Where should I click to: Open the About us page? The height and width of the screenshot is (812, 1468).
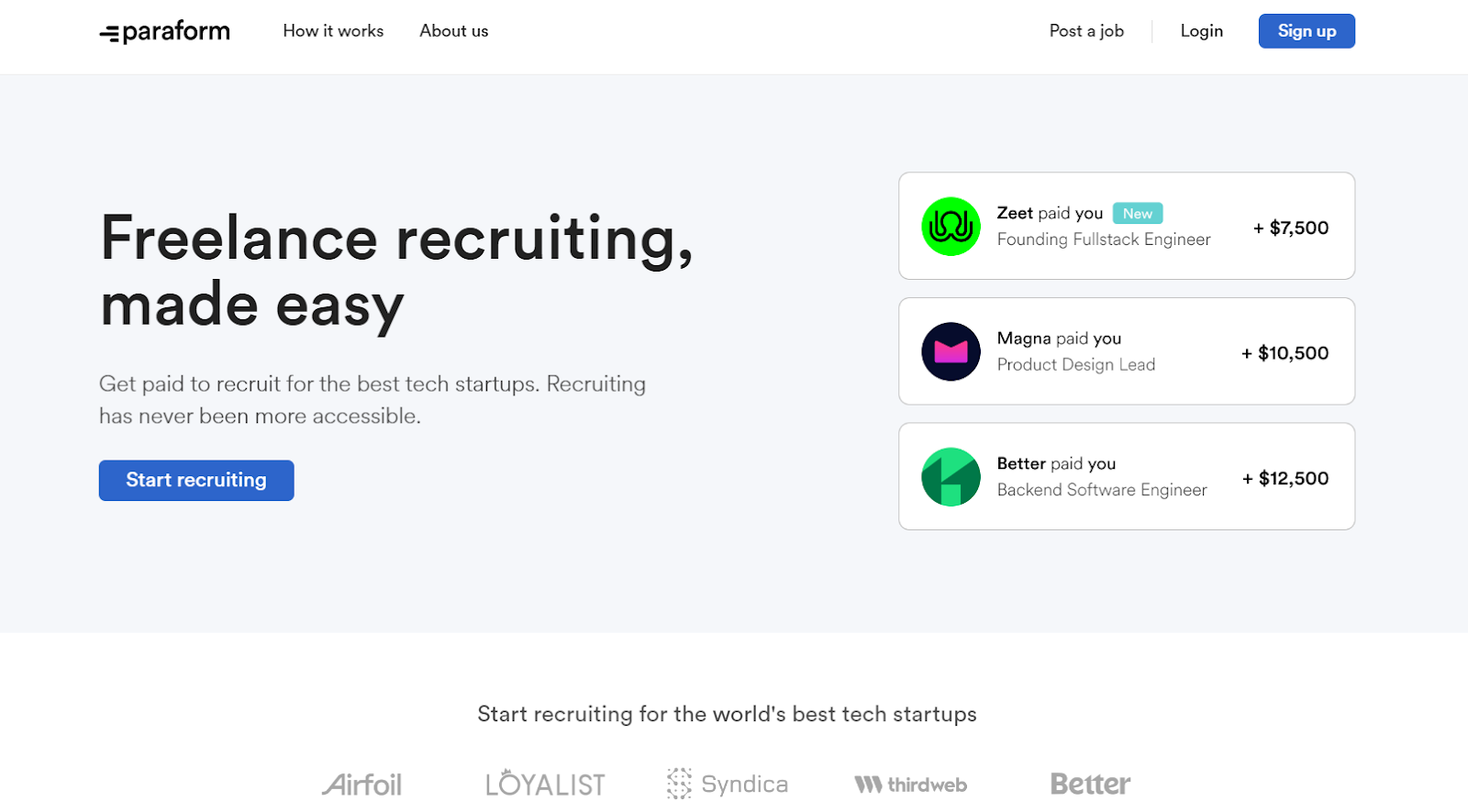pyautogui.click(x=453, y=30)
